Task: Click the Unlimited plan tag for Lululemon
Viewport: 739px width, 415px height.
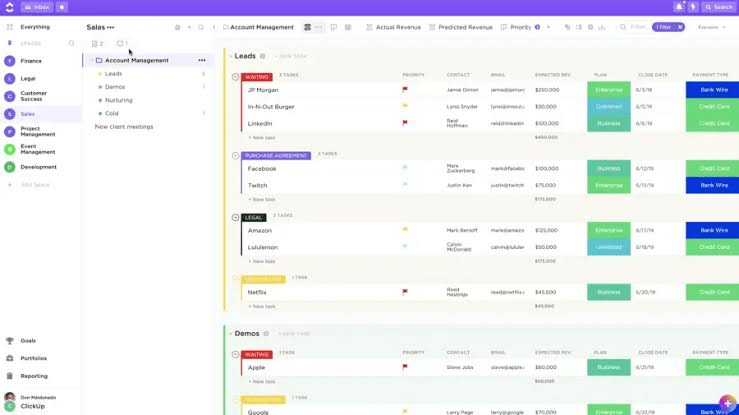Action: (x=608, y=247)
